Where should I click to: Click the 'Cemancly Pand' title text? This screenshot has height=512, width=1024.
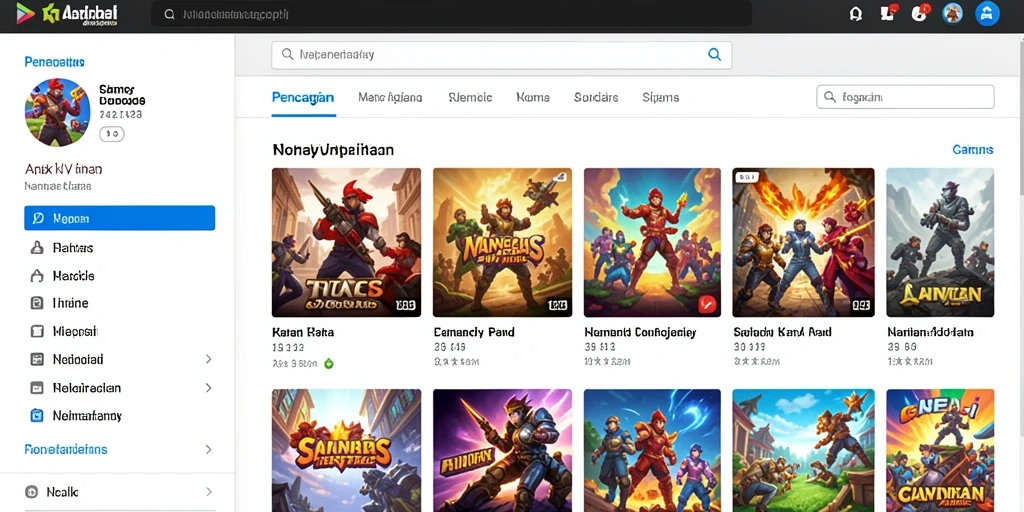click(474, 332)
